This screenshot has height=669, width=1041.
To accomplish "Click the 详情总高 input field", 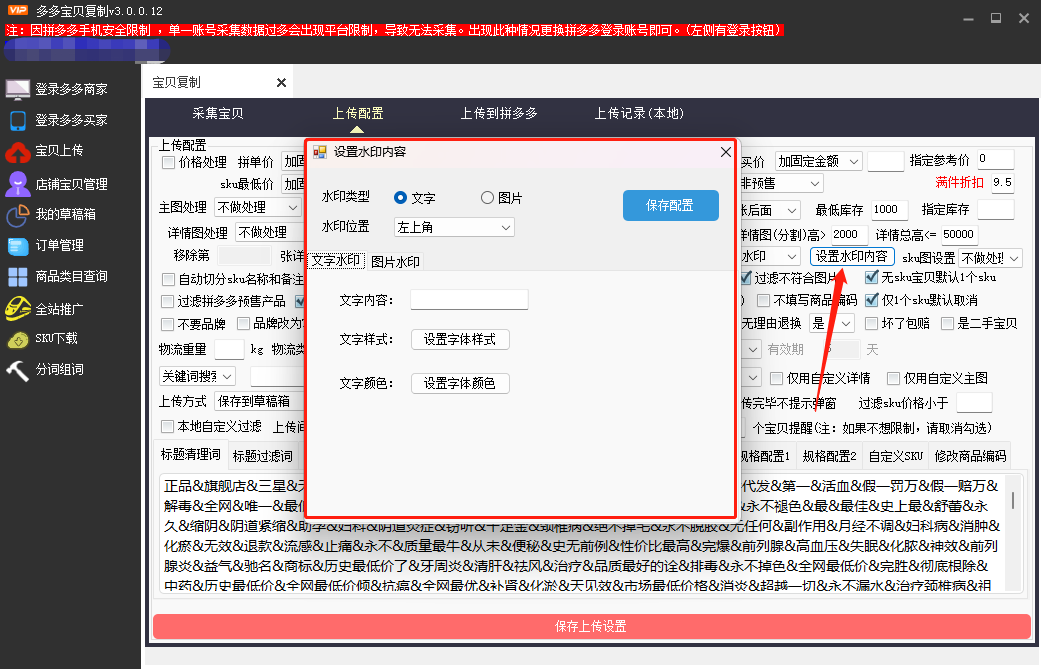I will pyautogui.click(x=960, y=235).
